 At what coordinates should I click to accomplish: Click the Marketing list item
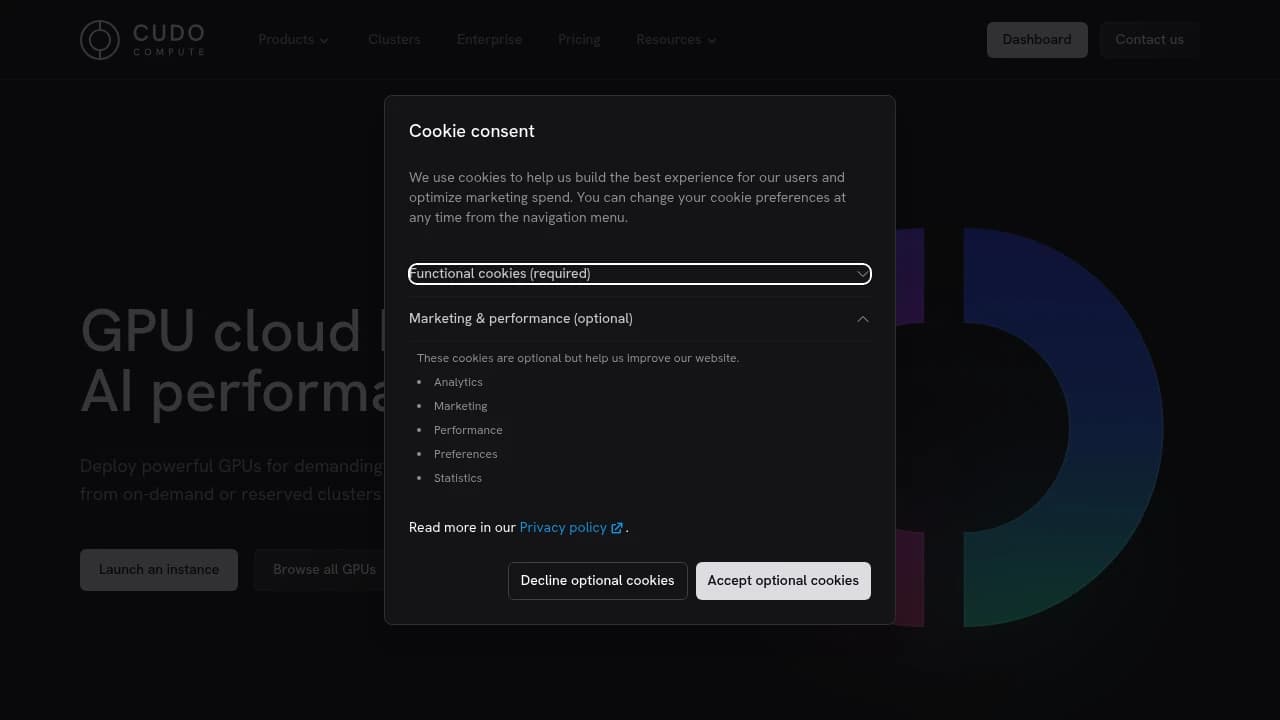(461, 406)
